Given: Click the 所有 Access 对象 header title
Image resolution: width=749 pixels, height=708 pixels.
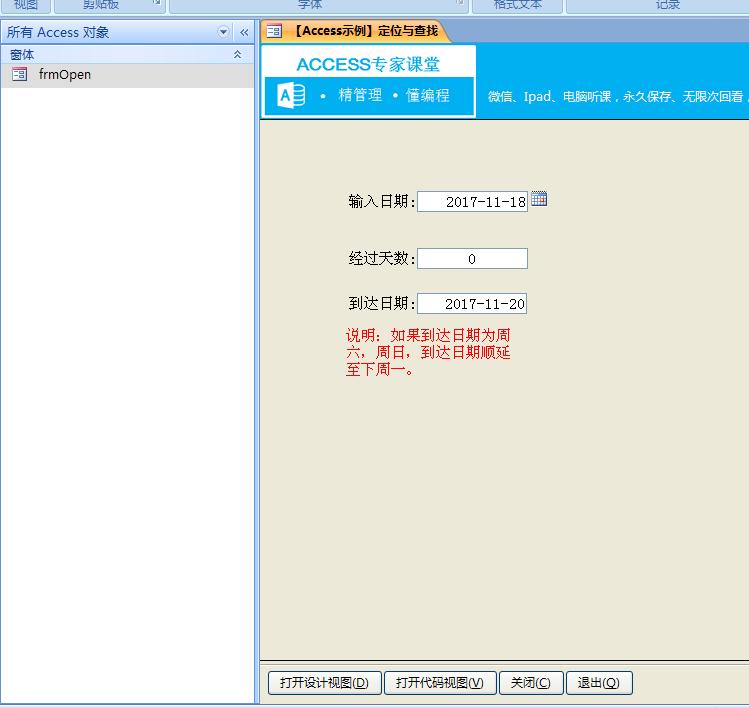Looking at the screenshot, I should click(58, 32).
